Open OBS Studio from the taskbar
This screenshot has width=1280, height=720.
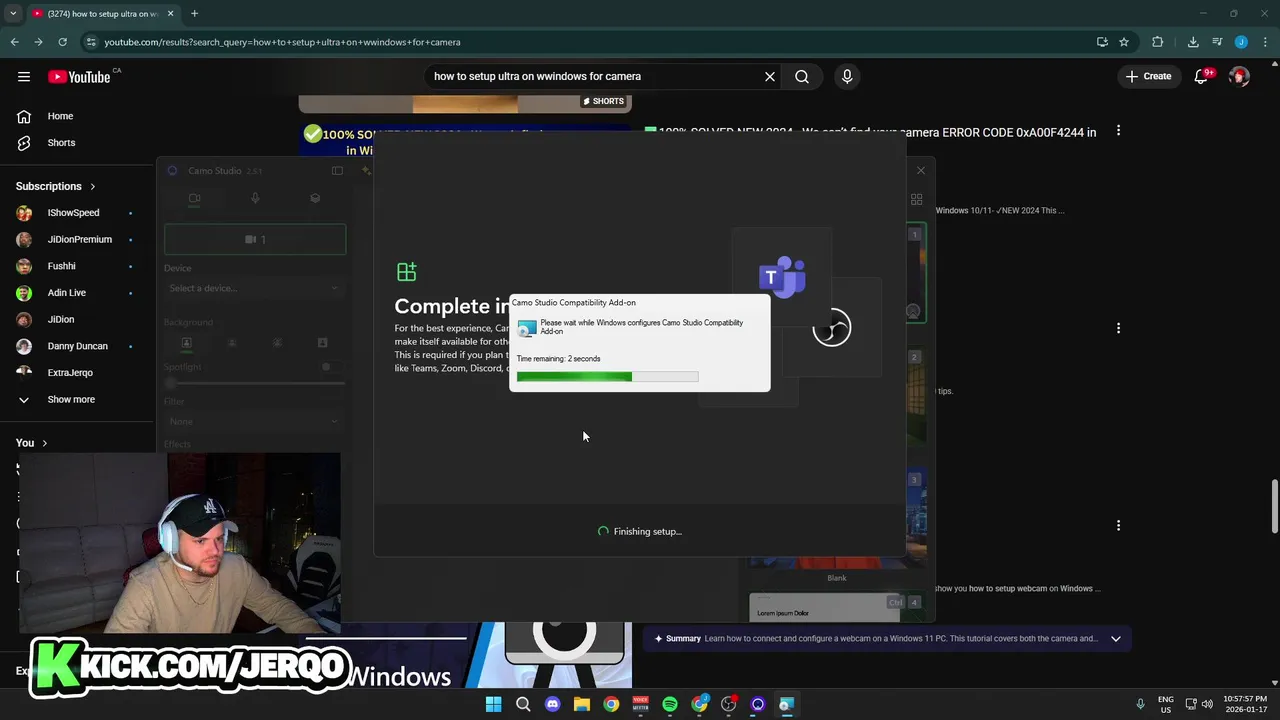coord(729,704)
